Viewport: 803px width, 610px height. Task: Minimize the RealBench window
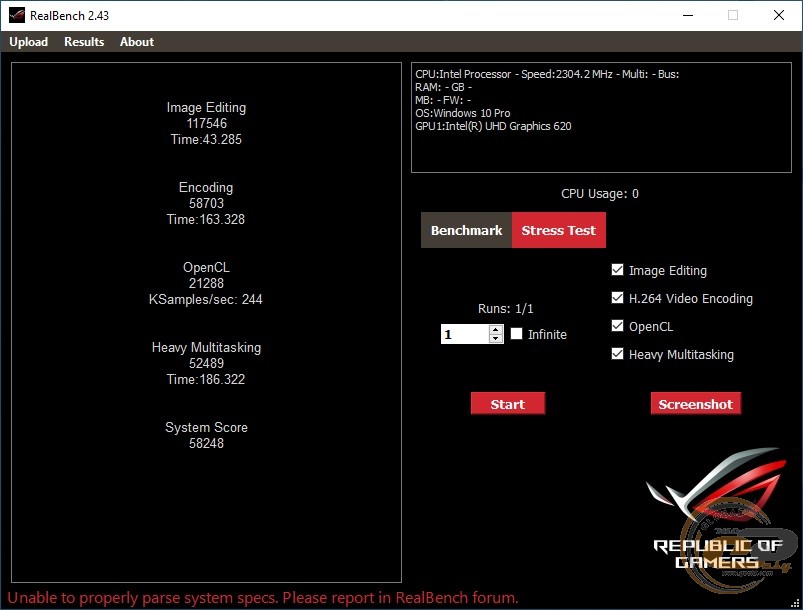(x=687, y=15)
